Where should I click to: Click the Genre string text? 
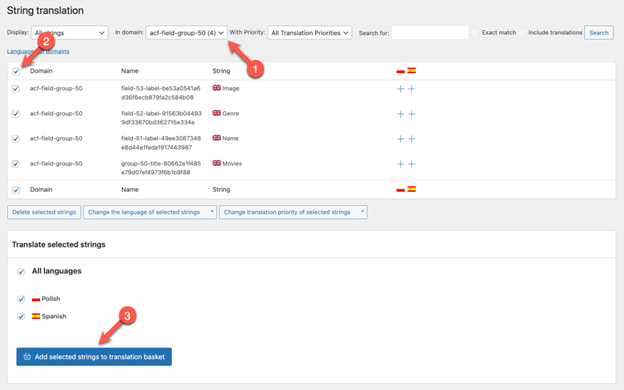(x=231, y=113)
